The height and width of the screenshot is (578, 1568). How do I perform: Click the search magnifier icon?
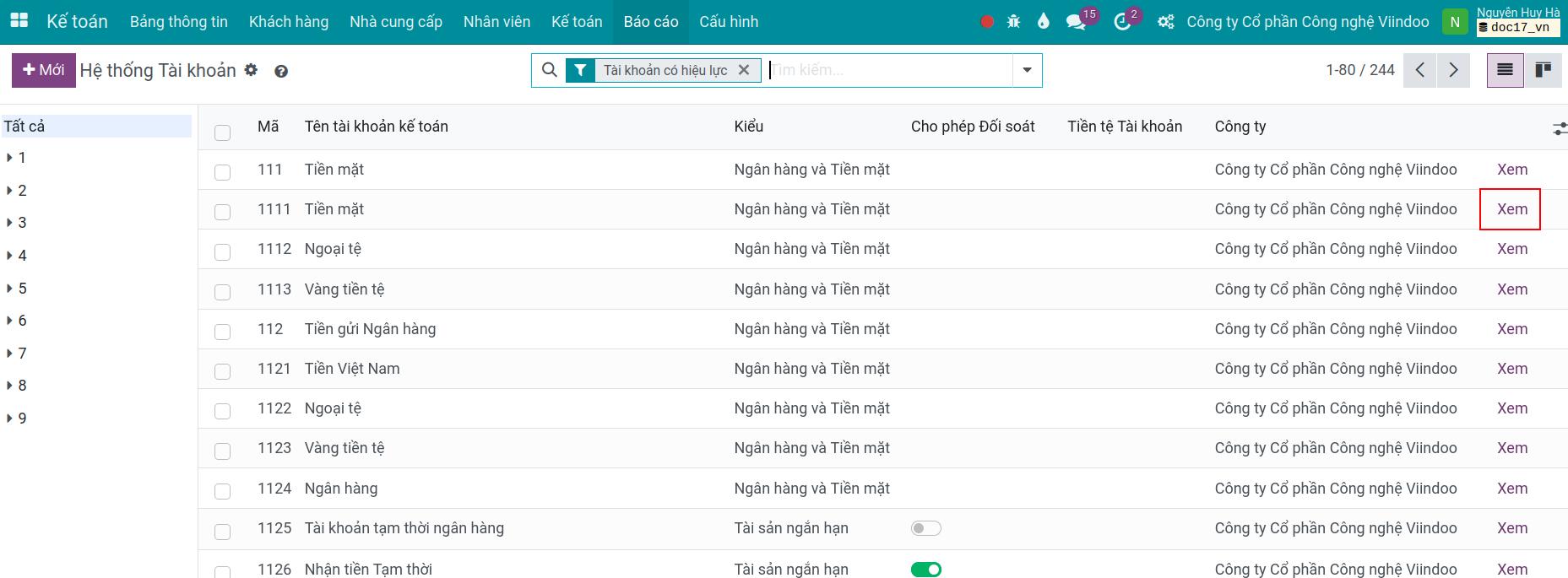tap(549, 70)
